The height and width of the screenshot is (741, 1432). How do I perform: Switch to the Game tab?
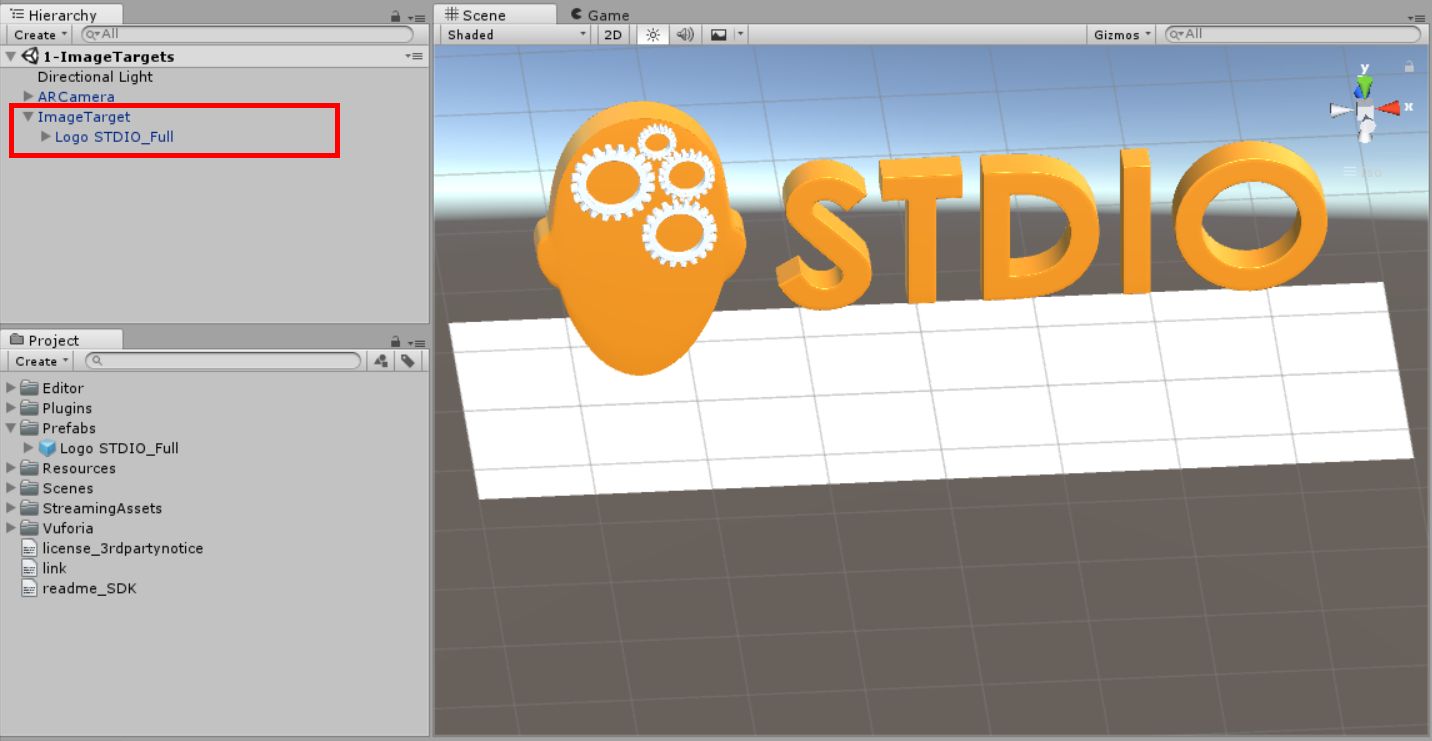(600, 15)
